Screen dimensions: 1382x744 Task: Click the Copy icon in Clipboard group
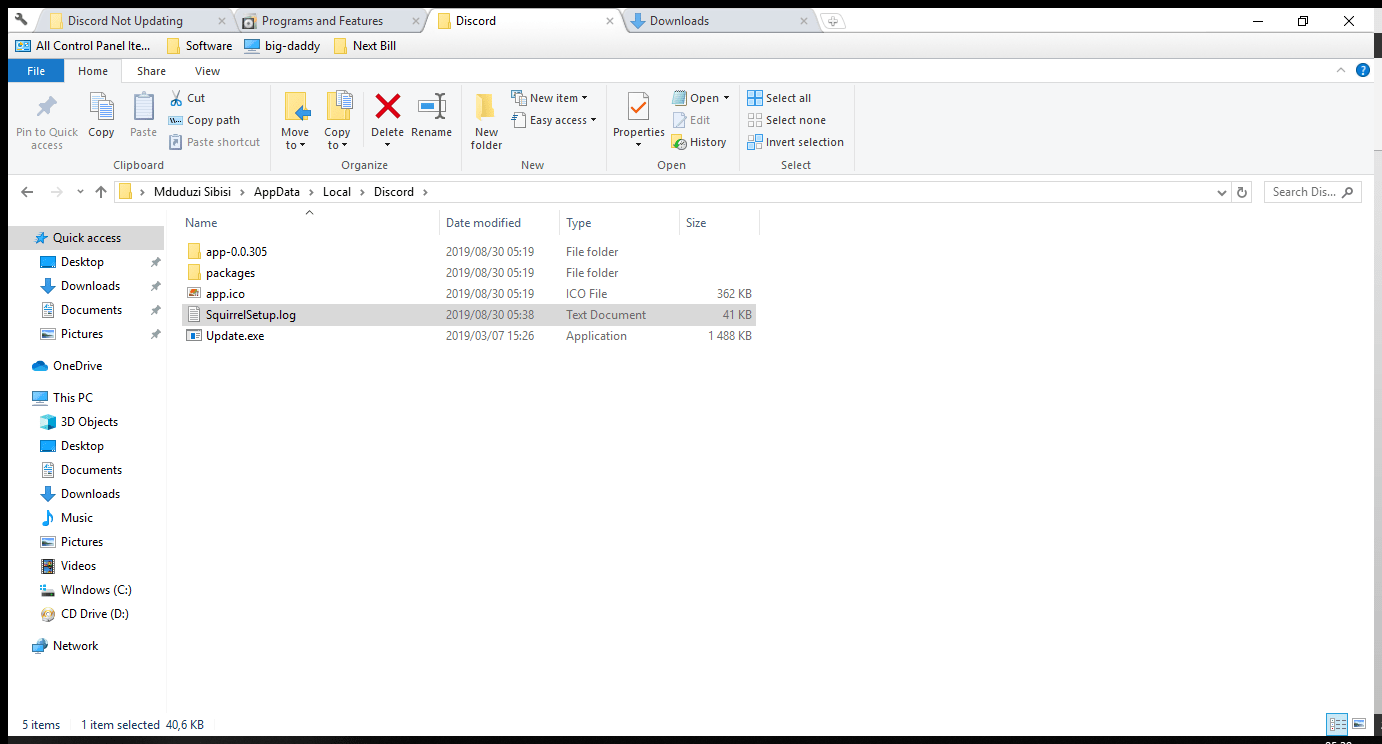coord(101,107)
